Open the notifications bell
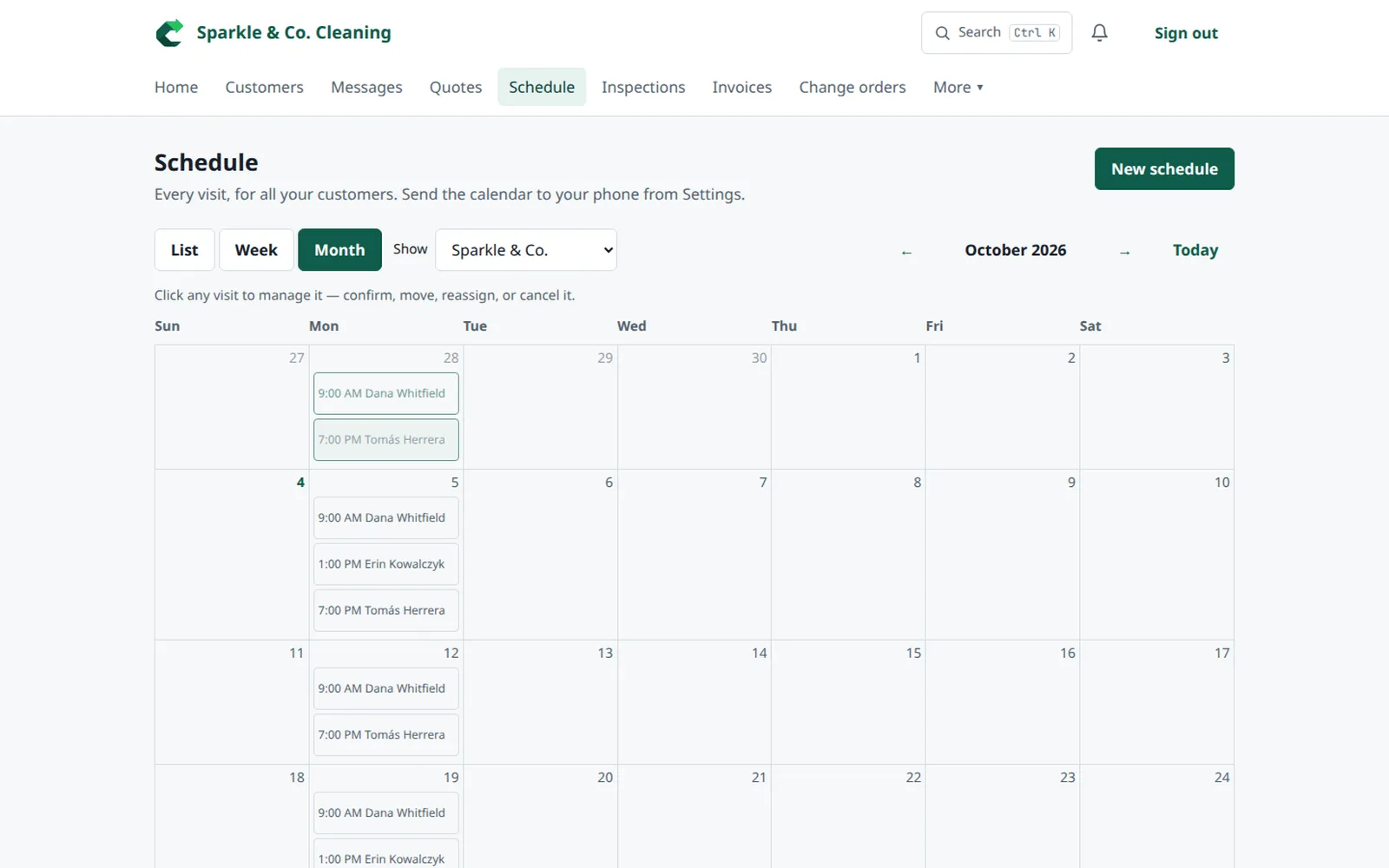 1099,33
